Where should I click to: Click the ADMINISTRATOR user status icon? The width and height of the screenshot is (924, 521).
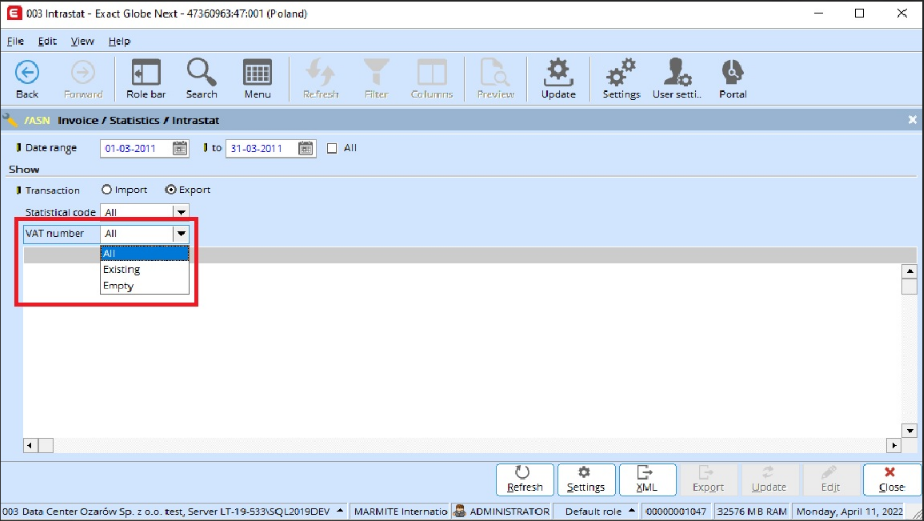(x=460, y=511)
